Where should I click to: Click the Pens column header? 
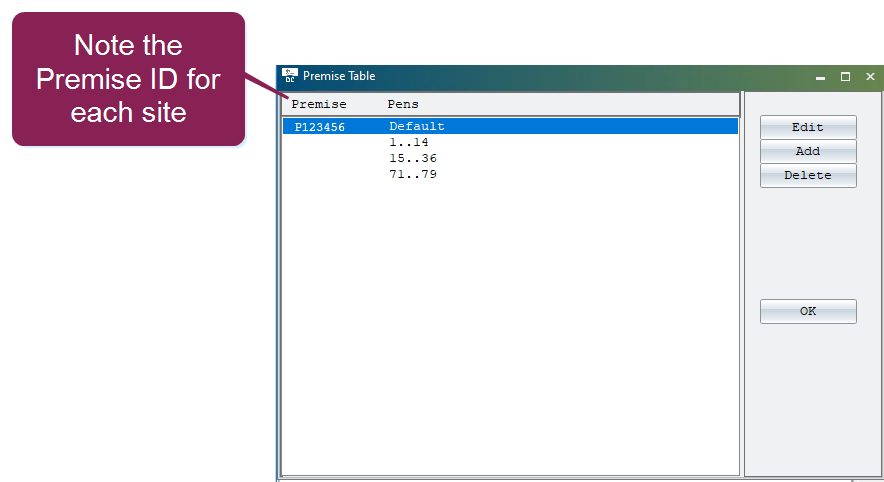[x=403, y=104]
